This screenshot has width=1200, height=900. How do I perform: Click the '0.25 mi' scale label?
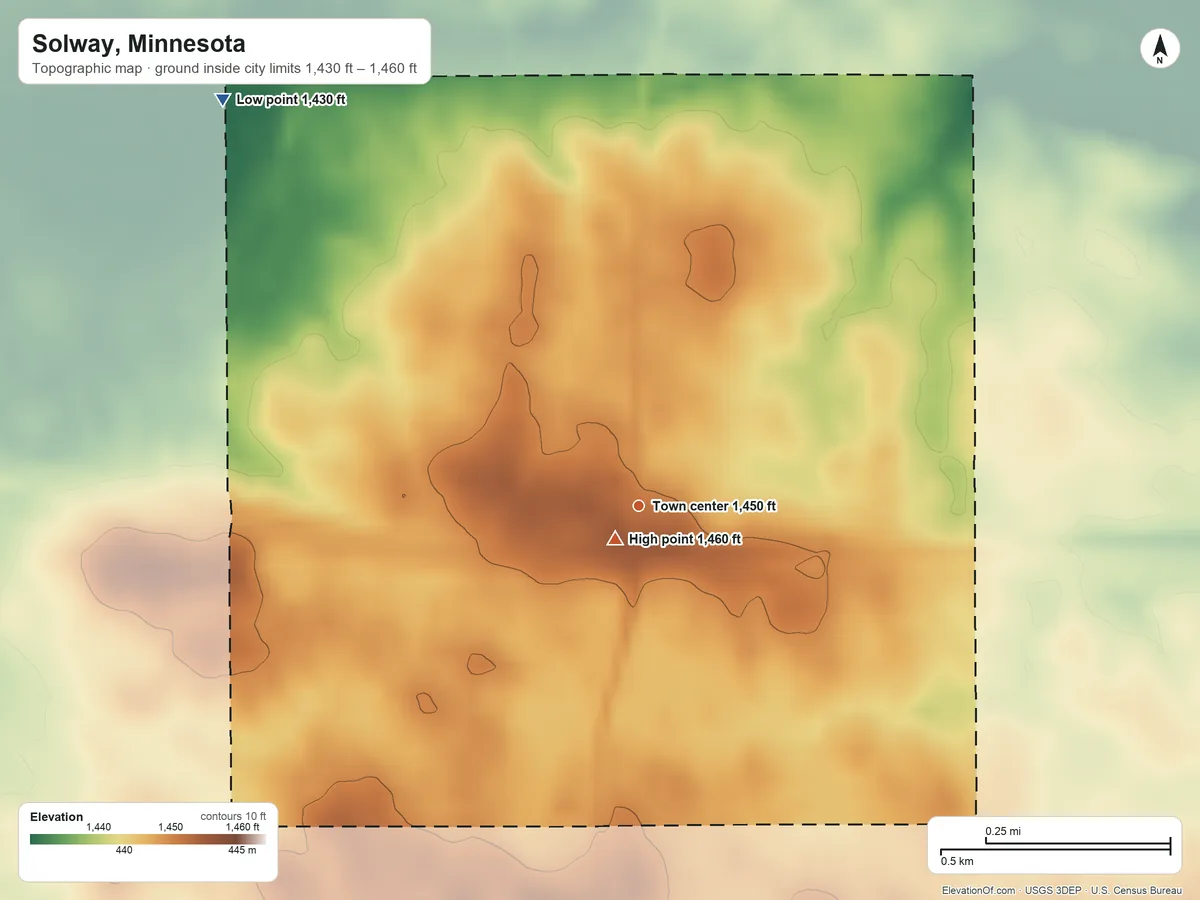(x=1003, y=831)
